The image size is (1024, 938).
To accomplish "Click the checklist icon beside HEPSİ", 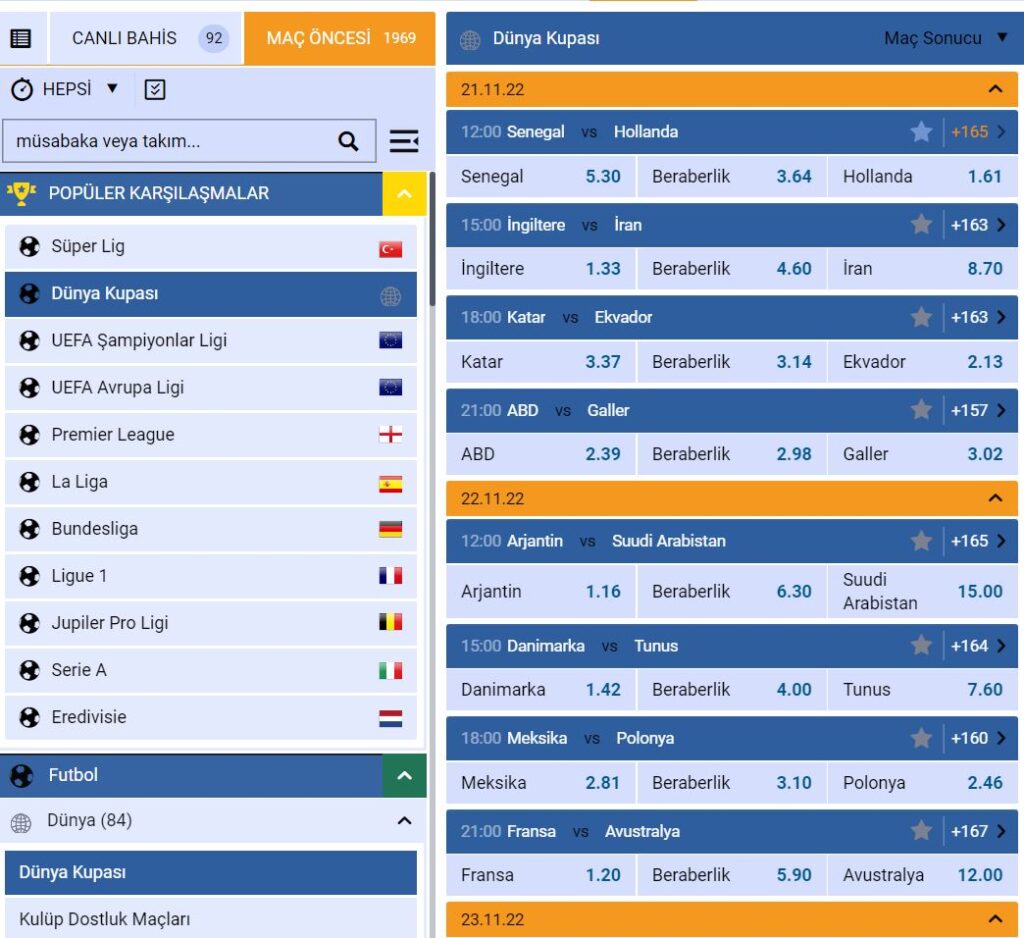I will 155,90.
